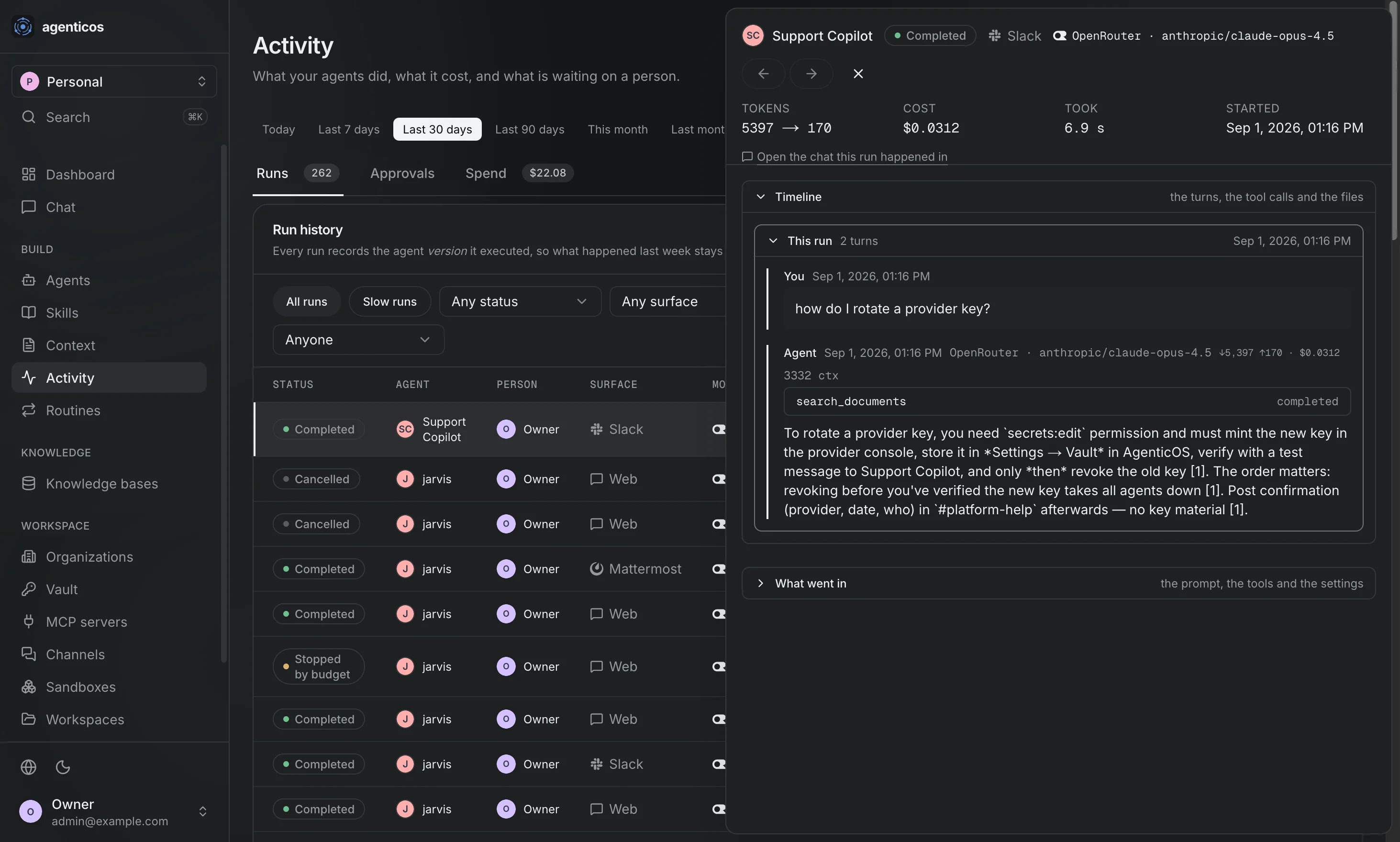Click the OpenRouter provider icon in header

pyautogui.click(x=1059, y=36)
